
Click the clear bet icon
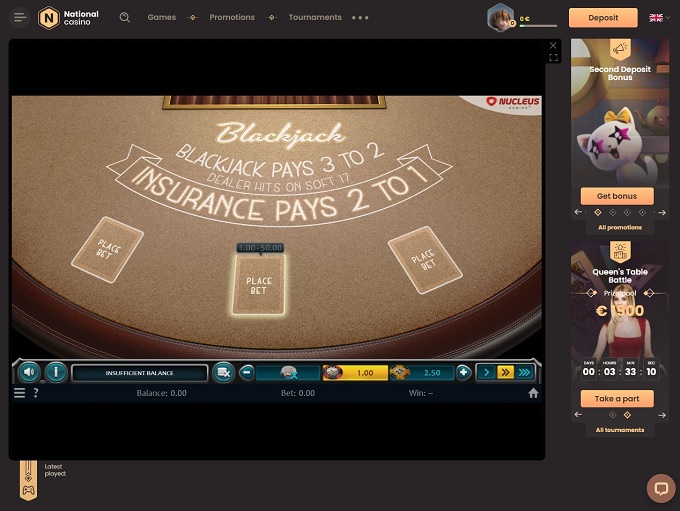pyautogui.click(x=224, y=372)
